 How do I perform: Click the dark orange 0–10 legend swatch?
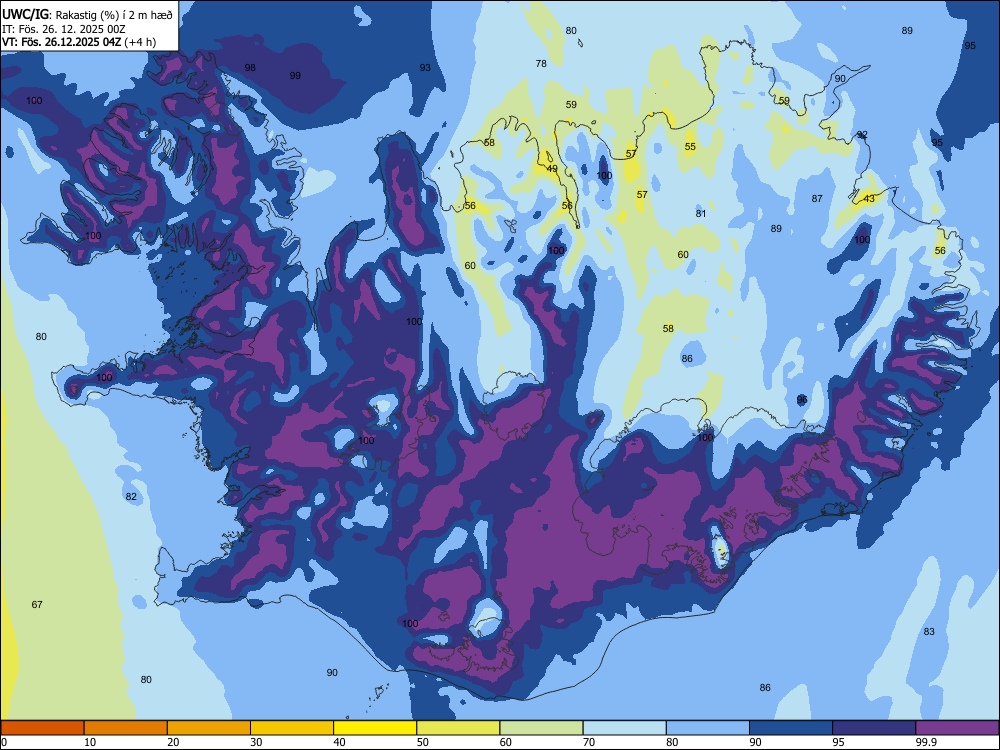(x=42, y=728)
